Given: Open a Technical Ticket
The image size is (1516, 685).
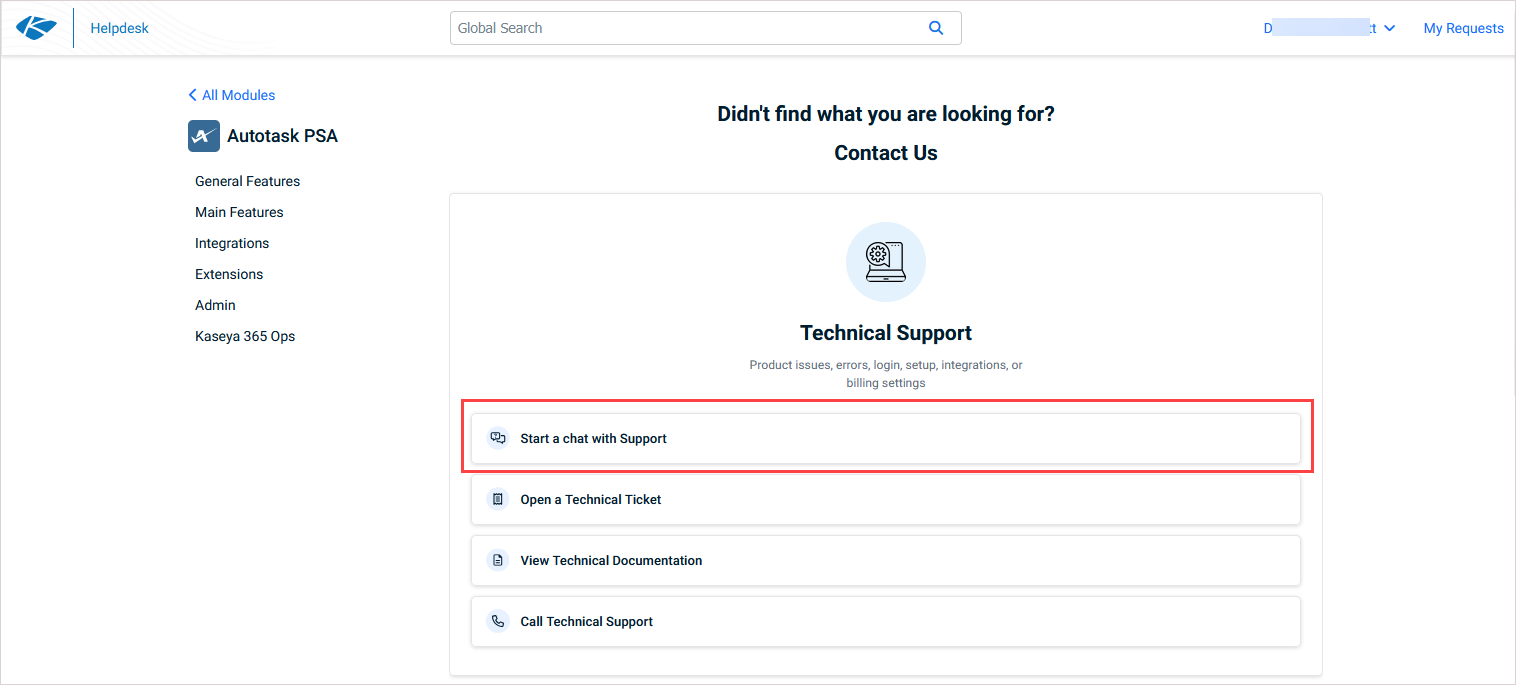Looking at the screenshot, I should [x=590, y=499].
